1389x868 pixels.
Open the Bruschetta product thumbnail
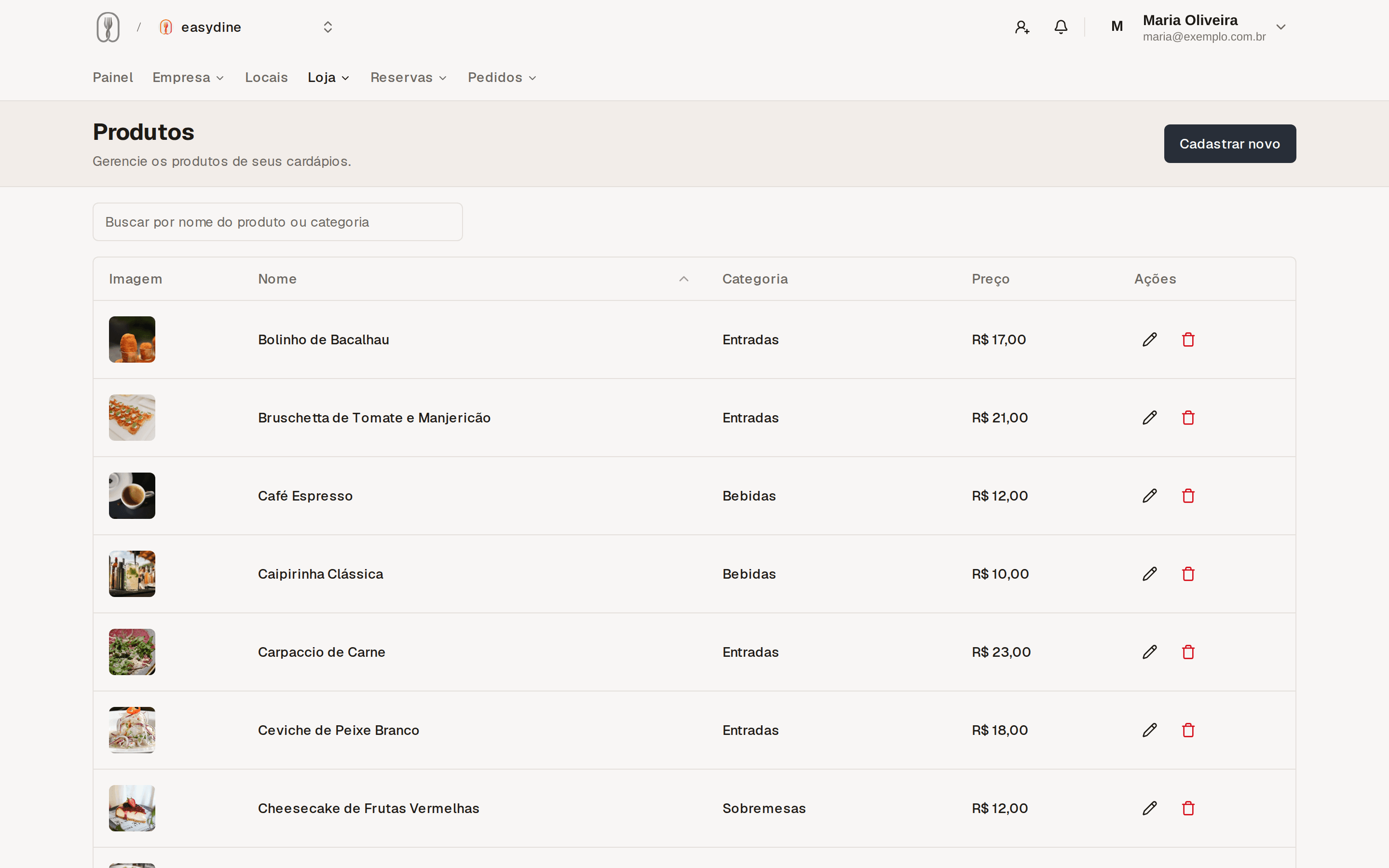coord(132,417)
